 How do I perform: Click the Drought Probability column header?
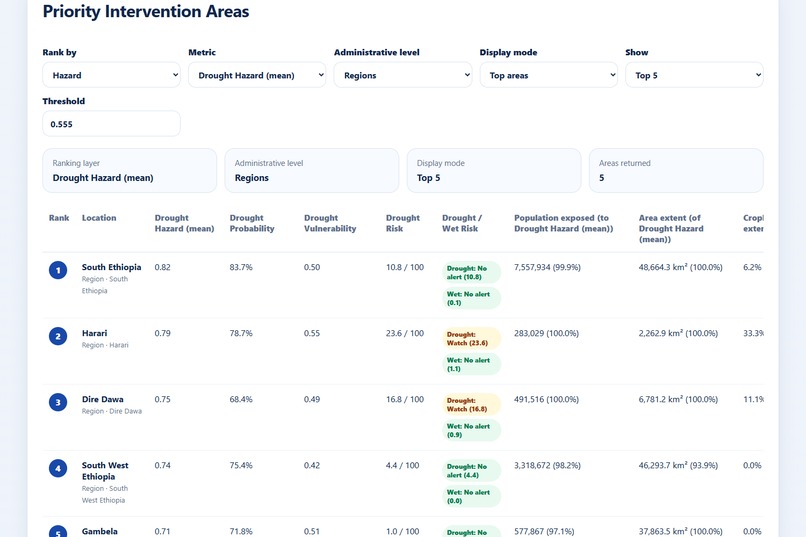click(x=252, y=223)
